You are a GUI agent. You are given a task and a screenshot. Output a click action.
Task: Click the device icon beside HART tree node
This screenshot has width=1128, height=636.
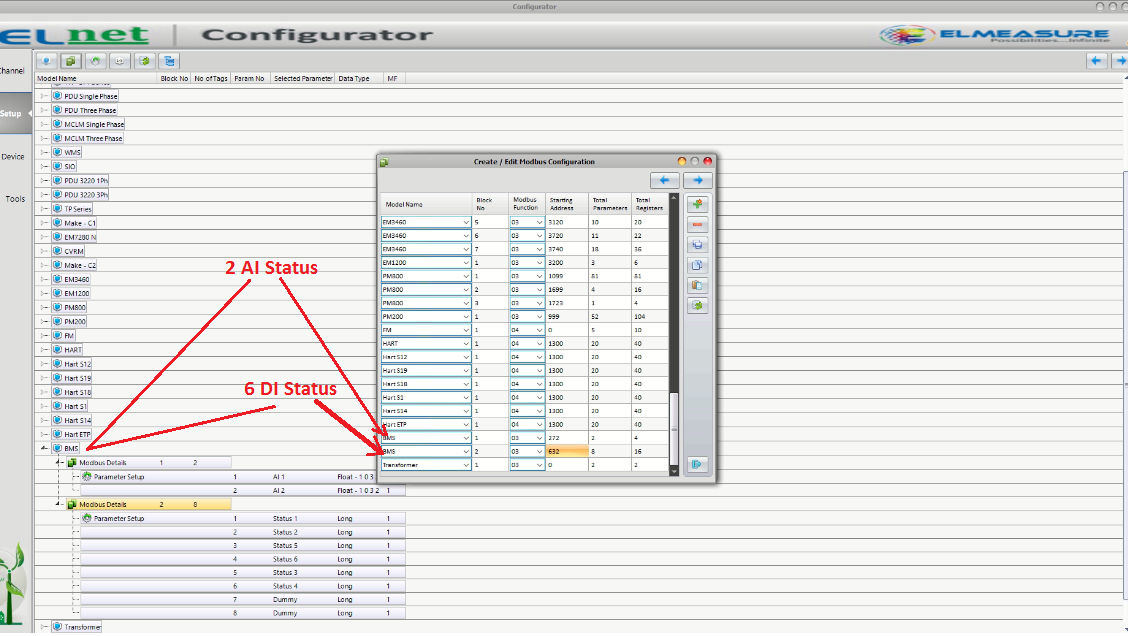[58, 350]
